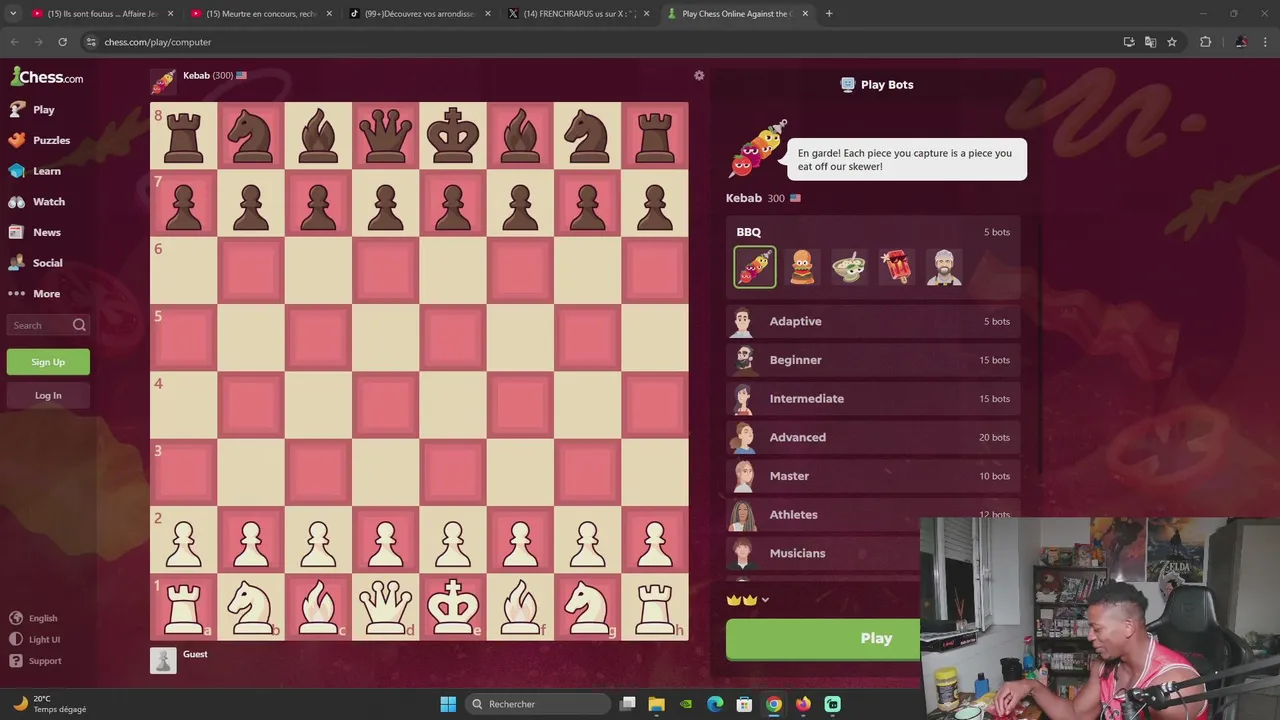The width and height of the screenshot is (1280, 720).
Task: Bookmark this page with the star icon
Action: [1172, 42]
